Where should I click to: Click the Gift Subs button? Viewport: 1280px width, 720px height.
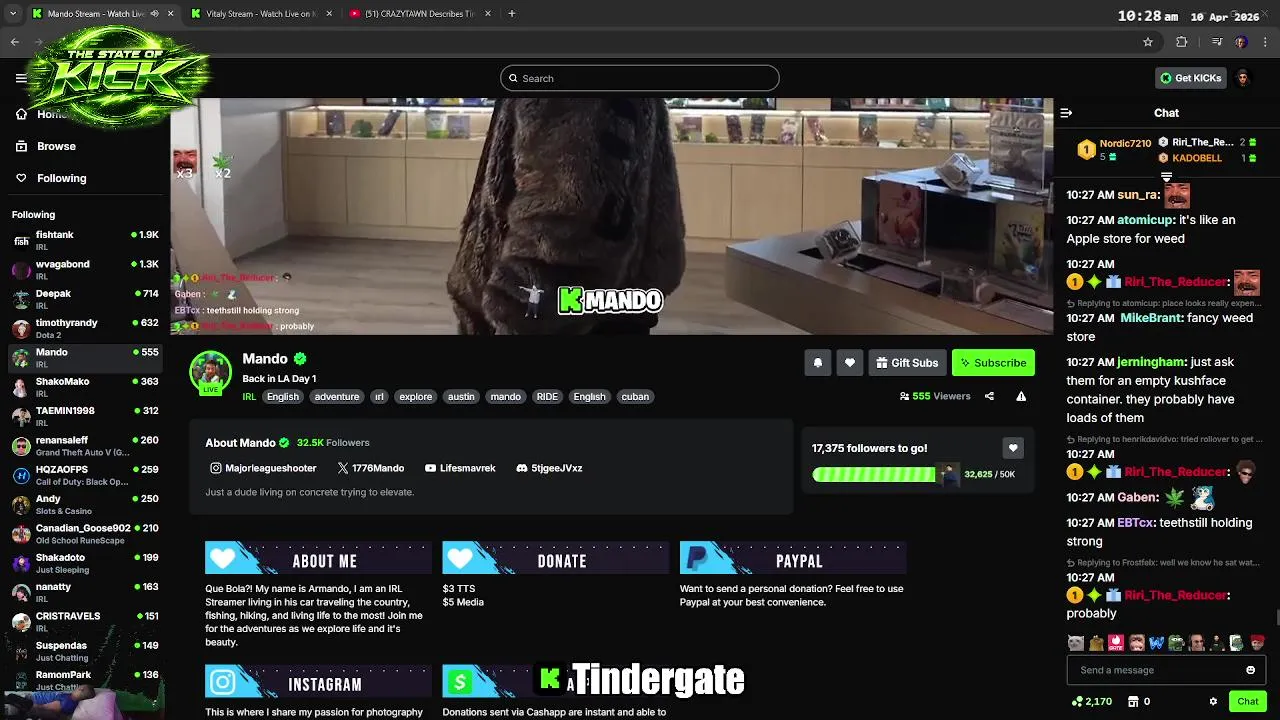(x=907, y=363)
